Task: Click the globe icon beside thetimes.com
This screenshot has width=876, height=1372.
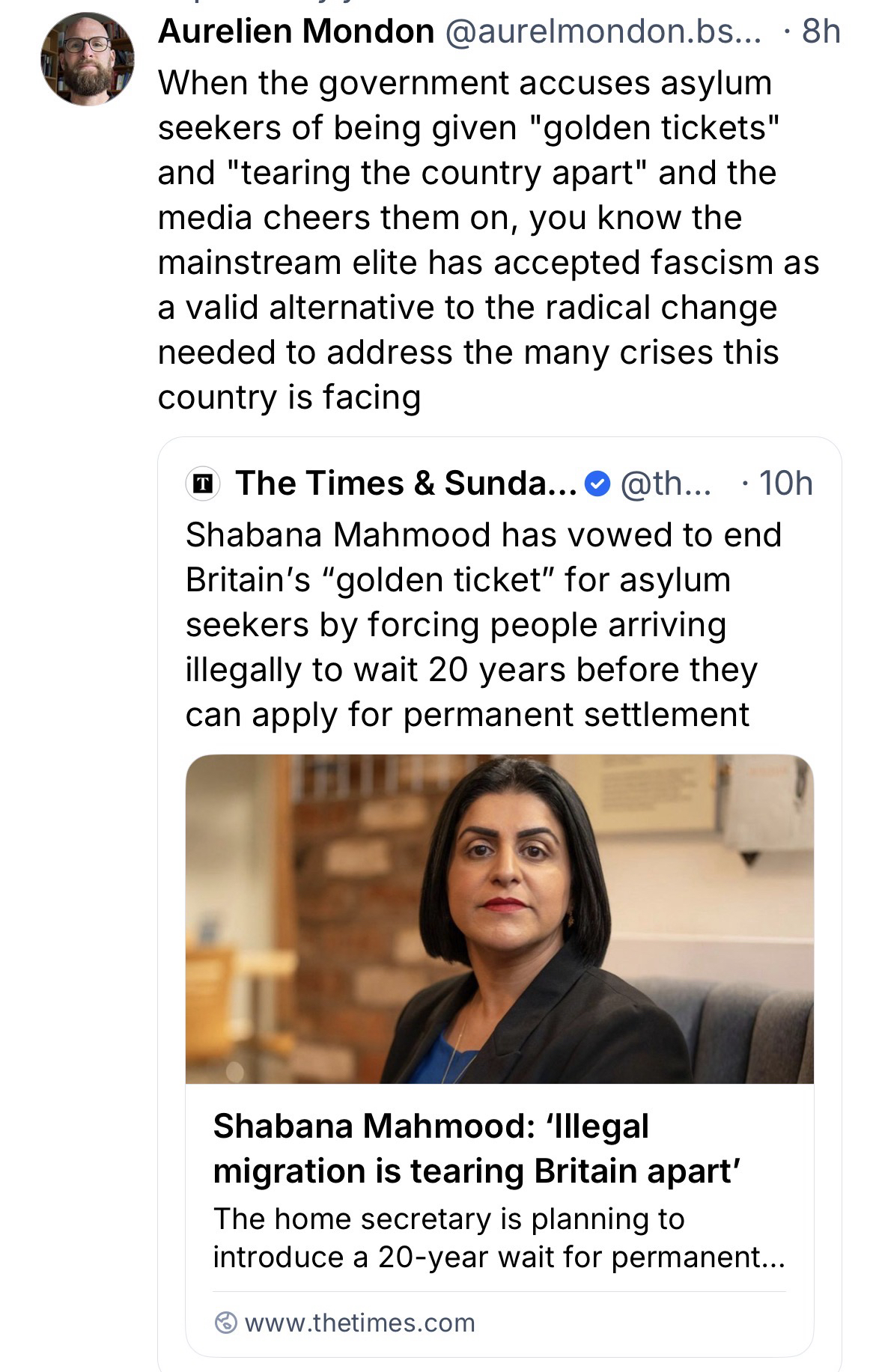Action: [225, 1323]
